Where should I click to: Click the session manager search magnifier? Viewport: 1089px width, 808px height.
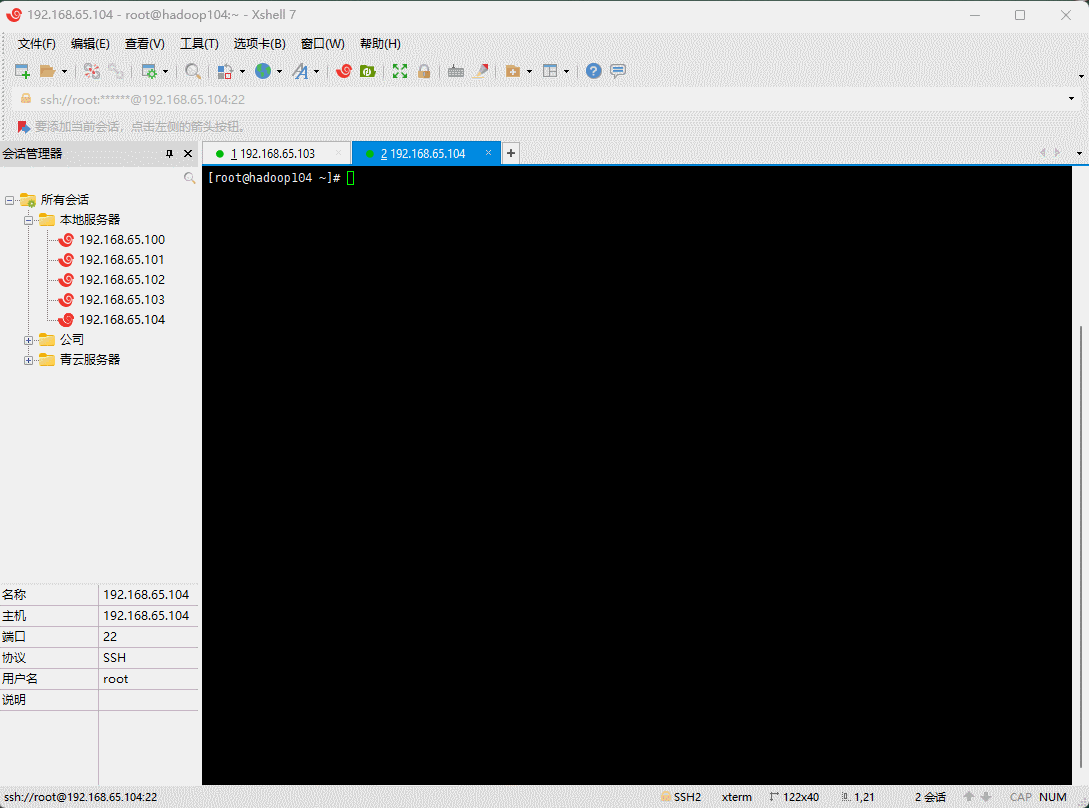point(190,179)
